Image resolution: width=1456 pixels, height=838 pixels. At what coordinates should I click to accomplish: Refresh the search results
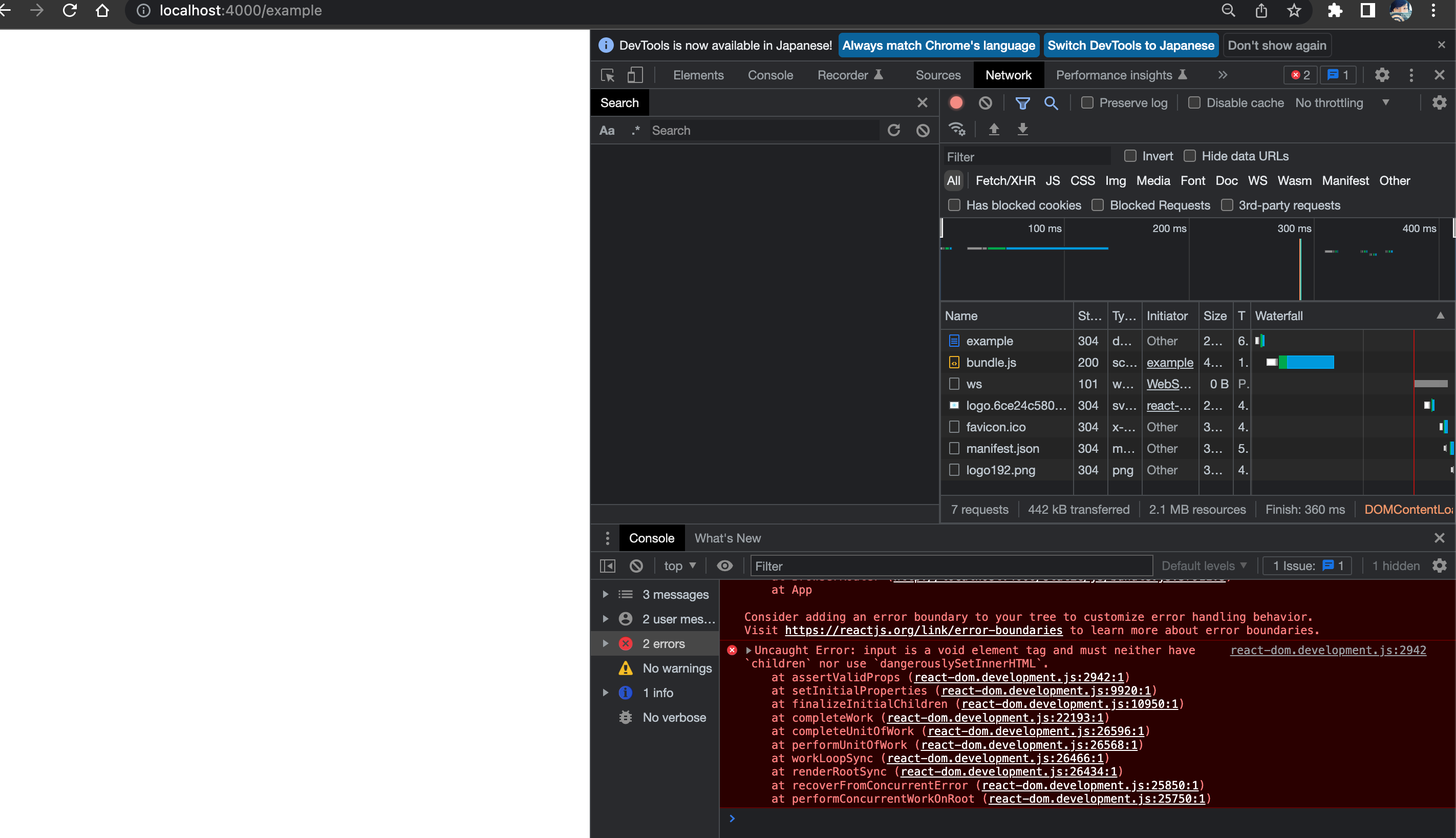click(x=893, y=131)
